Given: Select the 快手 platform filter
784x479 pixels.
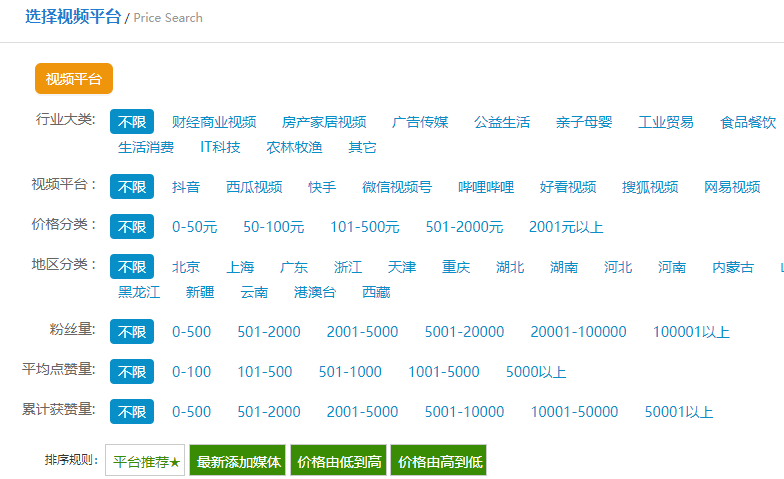Looking at the screenshot, I should 322,187.
